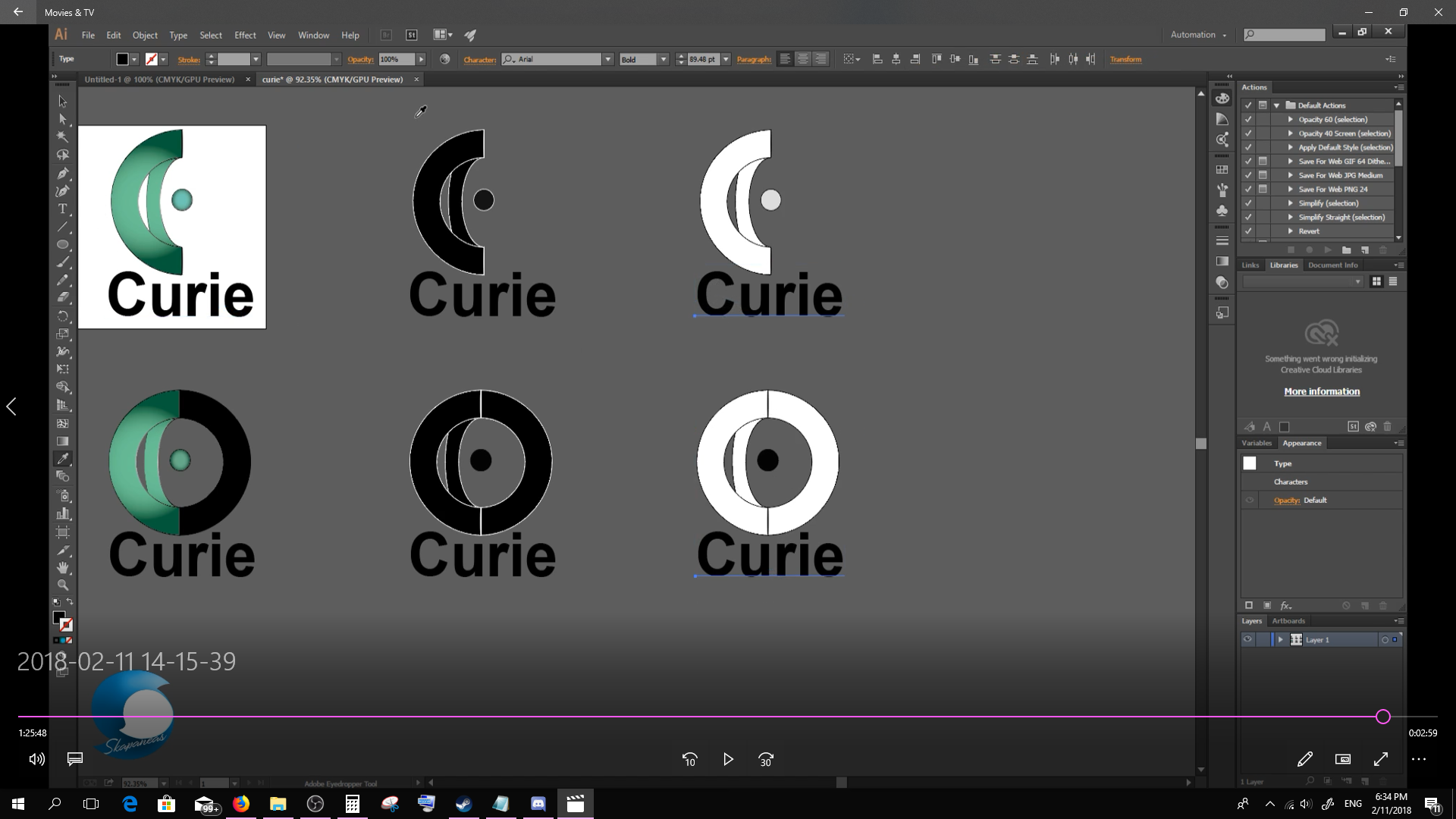Click the Character label link
The image size is (1456, 819).
tap(479, 59)
